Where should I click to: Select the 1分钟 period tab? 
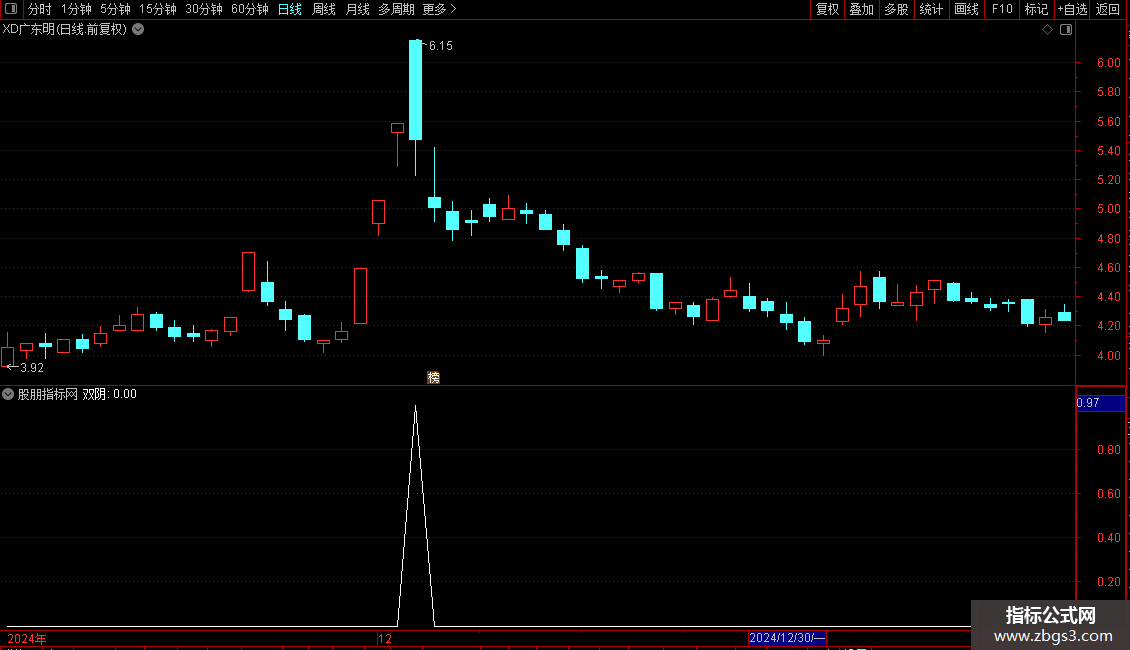click(76, 9)
